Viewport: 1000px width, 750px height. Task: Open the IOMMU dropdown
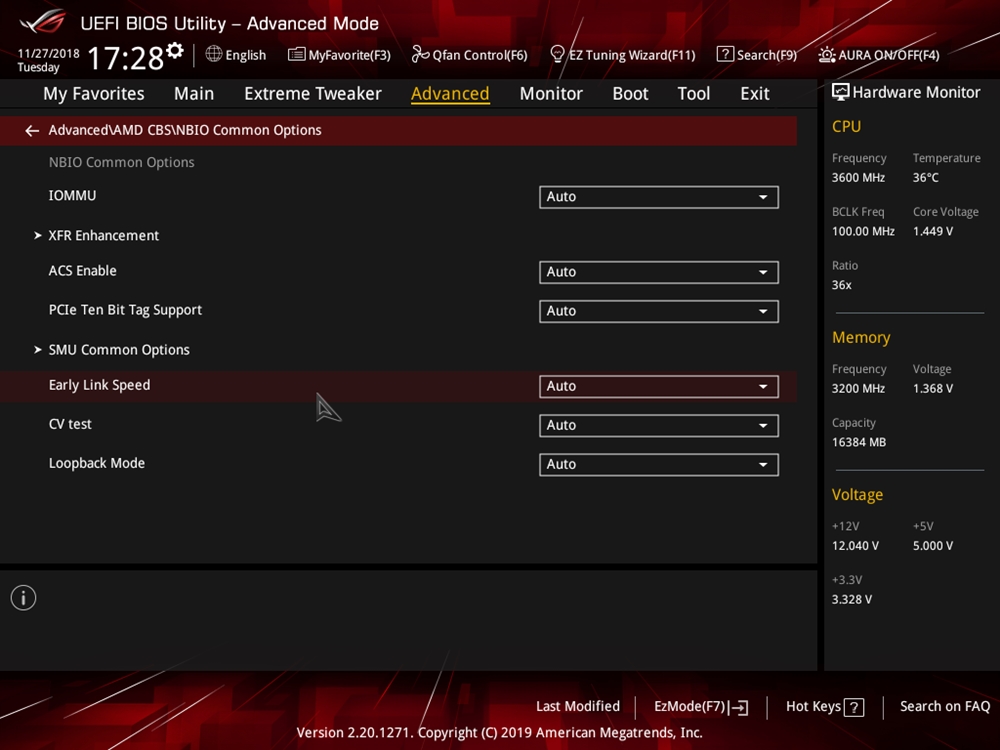click(x=659, y=197)
